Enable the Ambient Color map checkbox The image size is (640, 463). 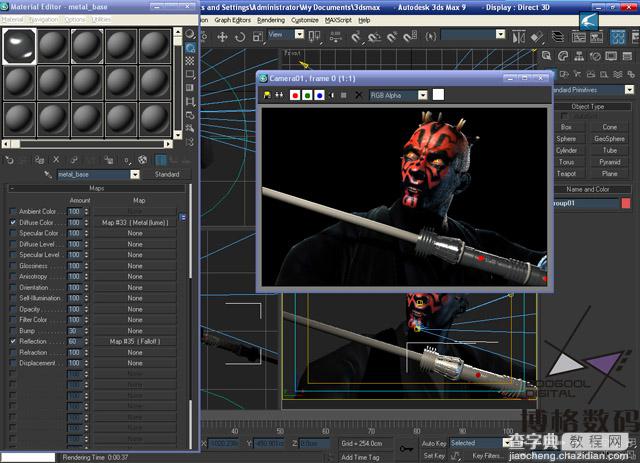coord(13,211)
